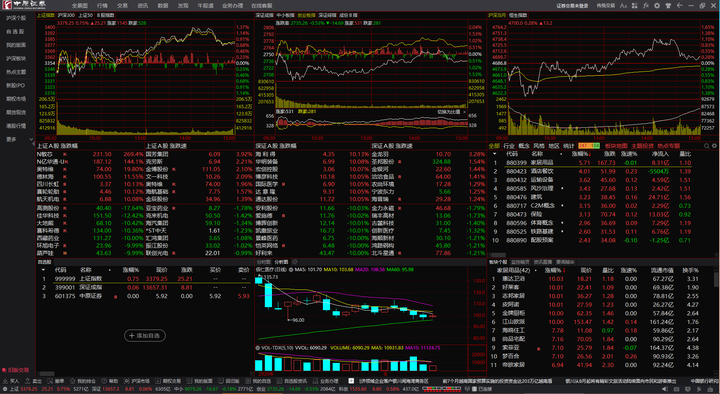Click the 中原证券 logo
Viewport: 720px width, 394px height.
[x=24, y=5]
